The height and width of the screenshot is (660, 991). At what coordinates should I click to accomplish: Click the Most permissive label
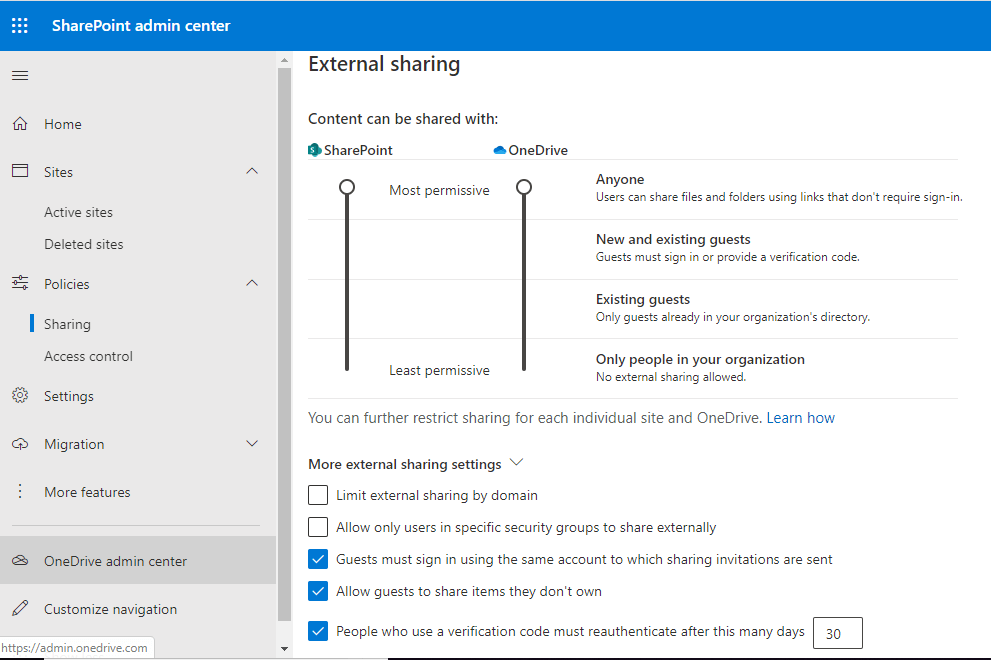(x=439, y=190)
